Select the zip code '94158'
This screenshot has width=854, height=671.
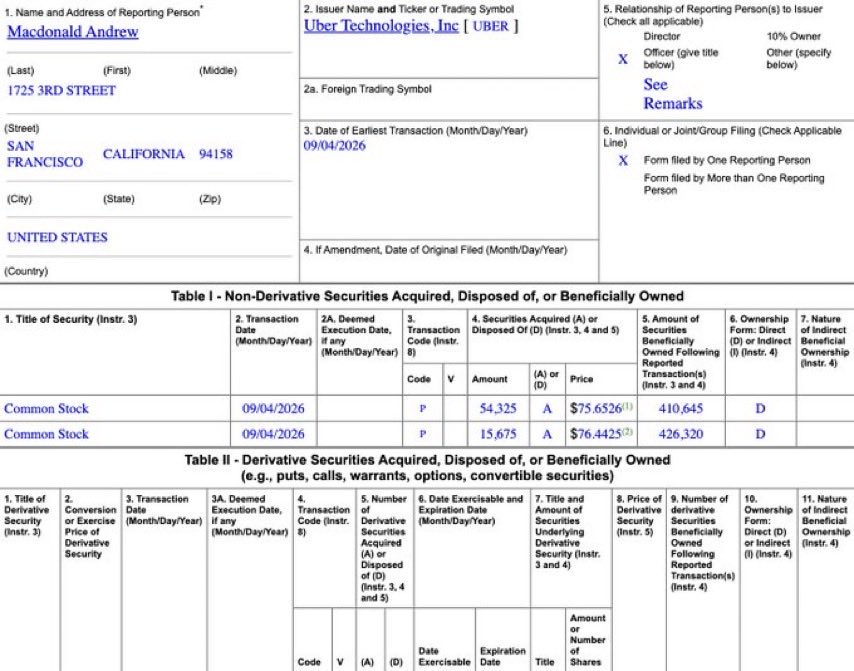(x=216, y=154)
